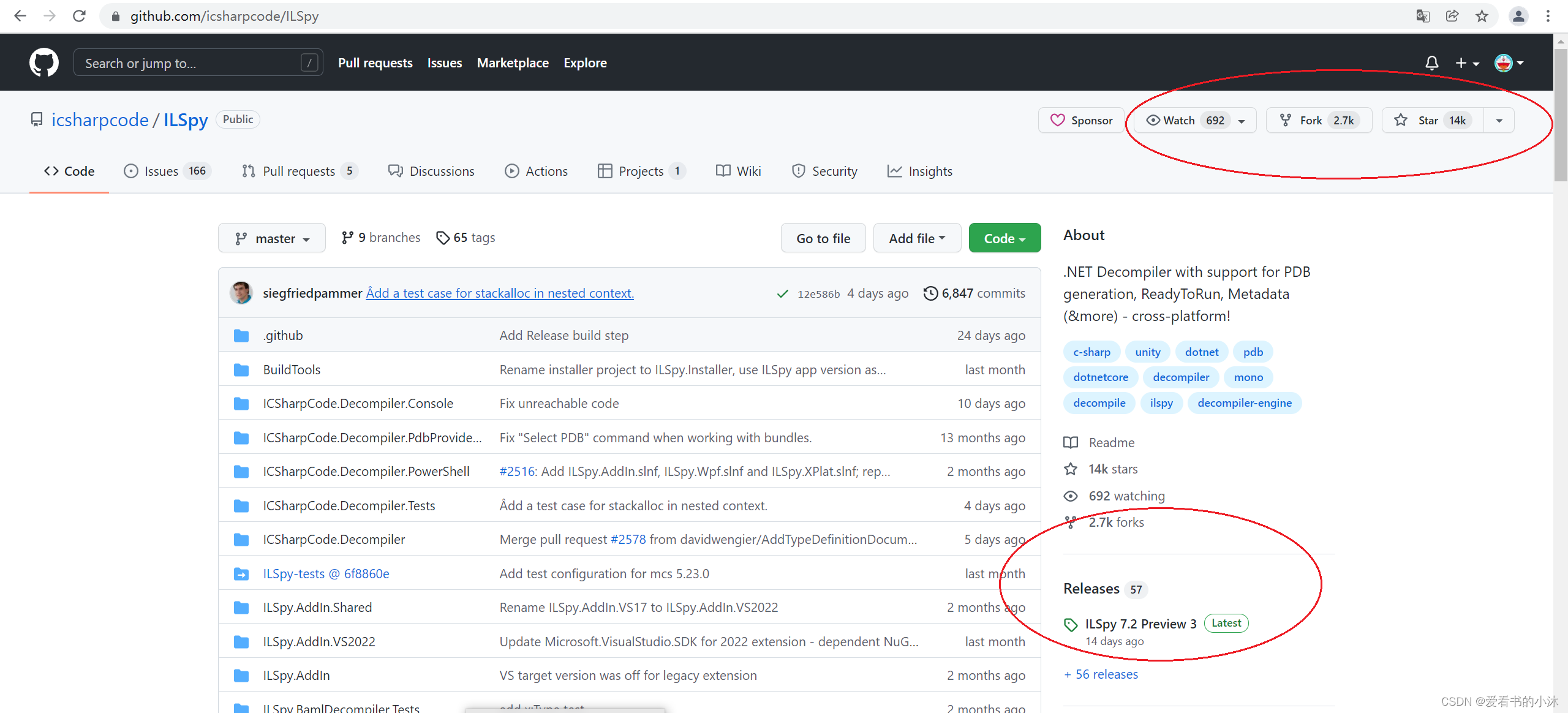Viewport: 1568px width, 713px height.
Task: Open the dotnetcore topic tag
Action: click(x=1101, y=377)
